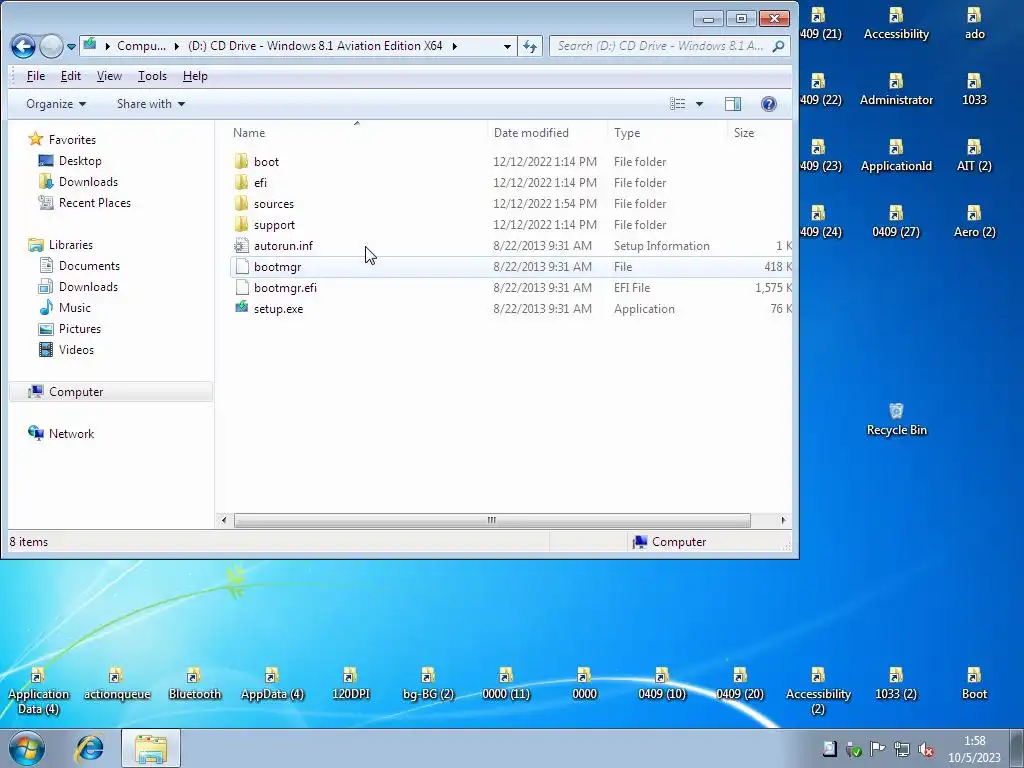This screenshot has width=1024, height=768.
Task: Open Recent Places in the sidebar
Action: (95, 202)
